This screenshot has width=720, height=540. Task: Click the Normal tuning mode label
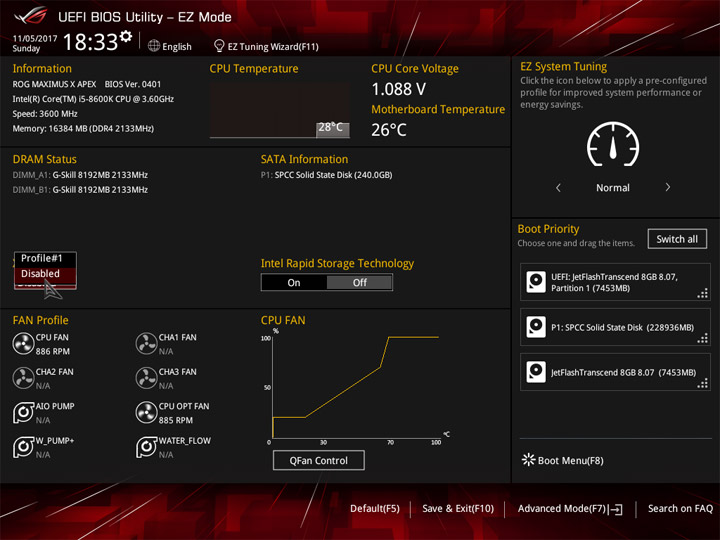pos(613,188)
